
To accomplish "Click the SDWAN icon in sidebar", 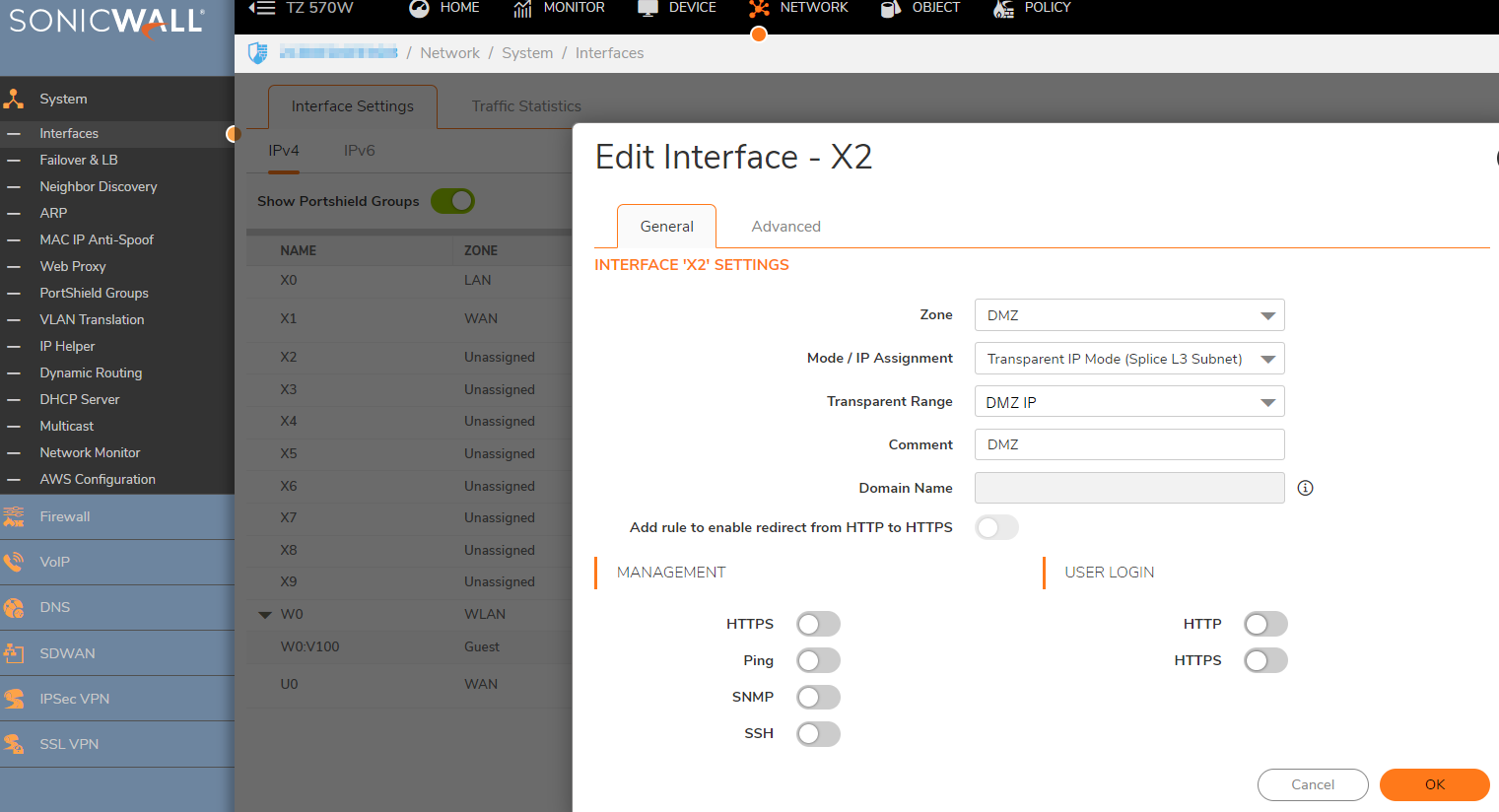I will coord(14,653).
